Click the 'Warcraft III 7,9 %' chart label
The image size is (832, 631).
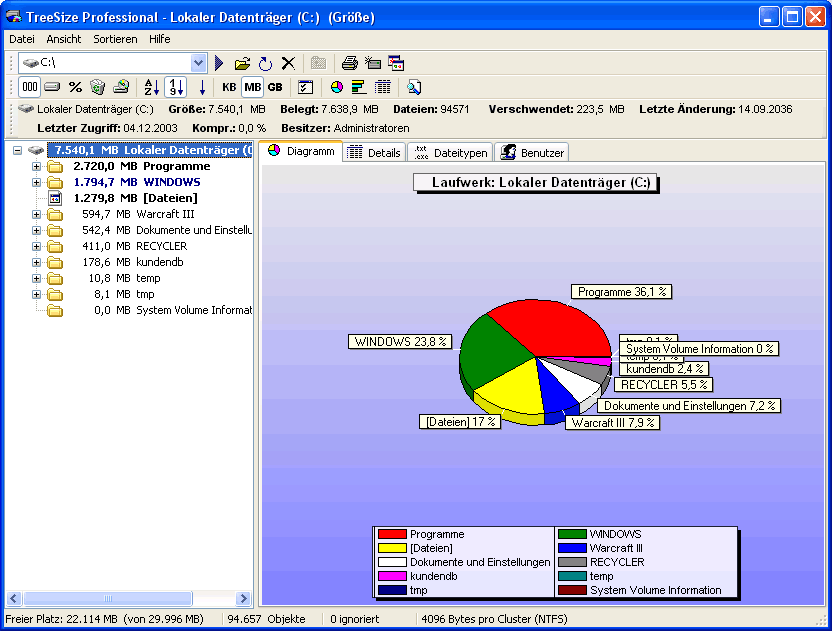612,422
